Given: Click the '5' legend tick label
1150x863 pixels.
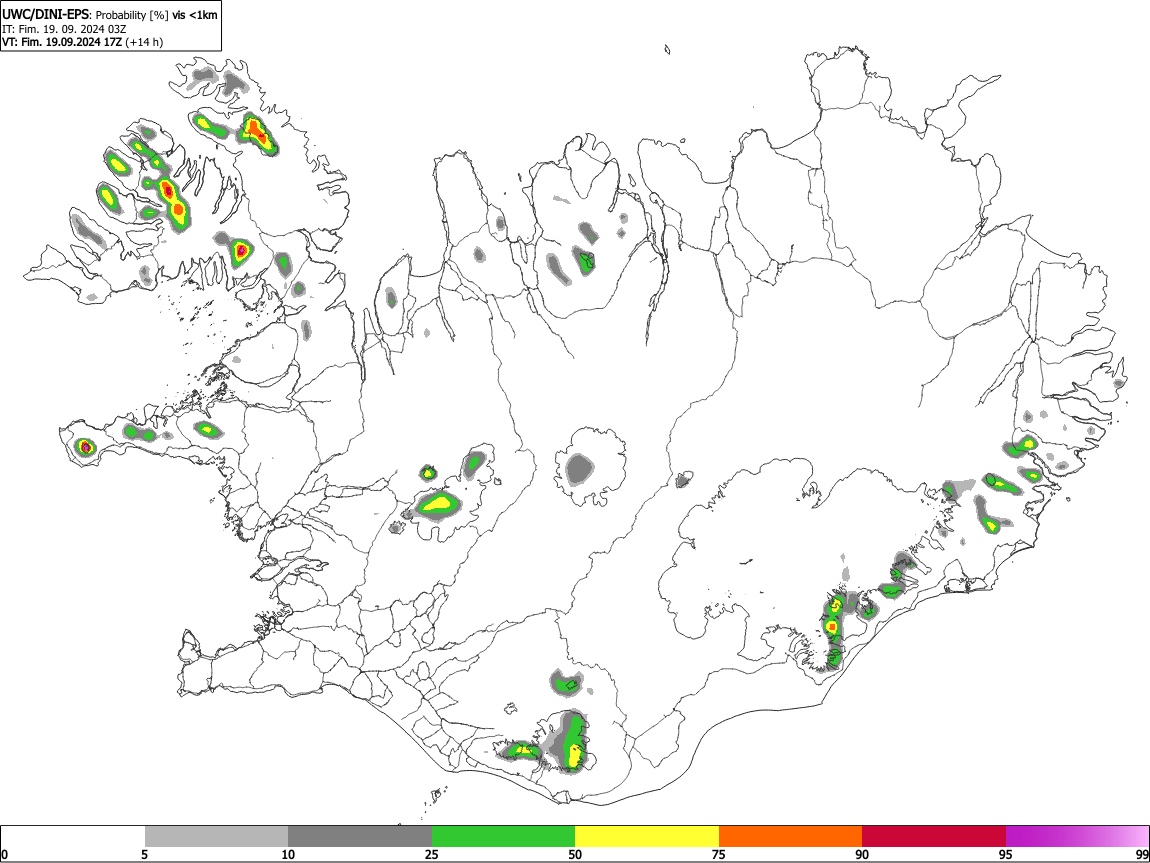Looking at the screenshot, I should (145, 854).
